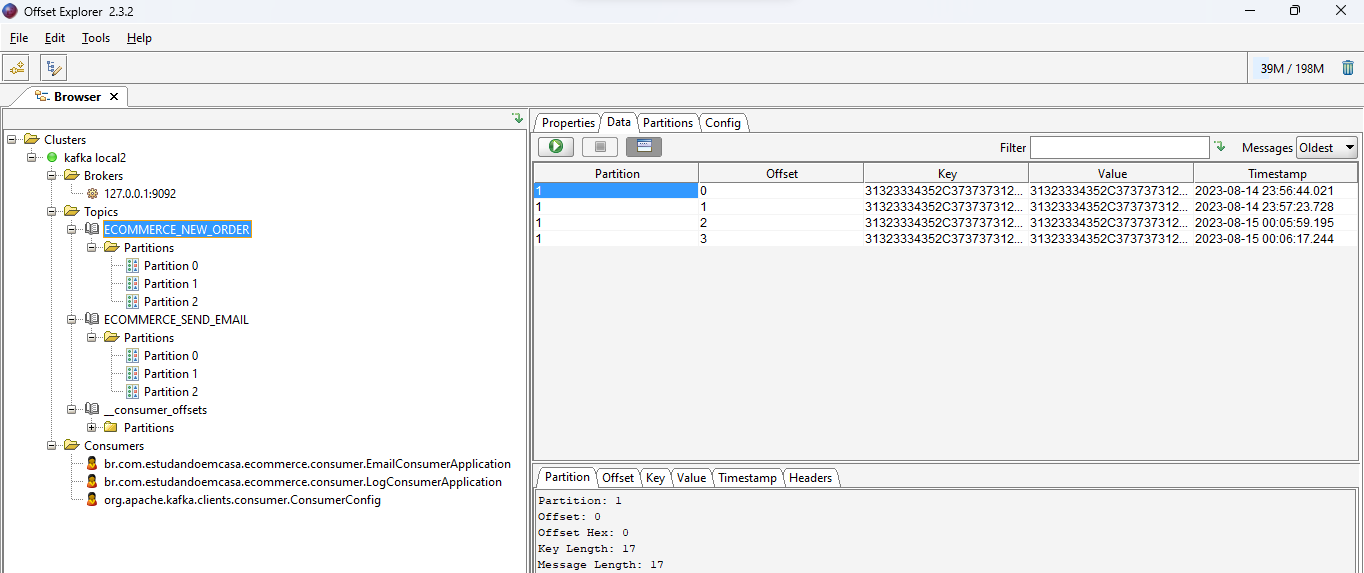Collapse the Clusters root node
This screenshot has height=573, width=1364.
(11, 140)
